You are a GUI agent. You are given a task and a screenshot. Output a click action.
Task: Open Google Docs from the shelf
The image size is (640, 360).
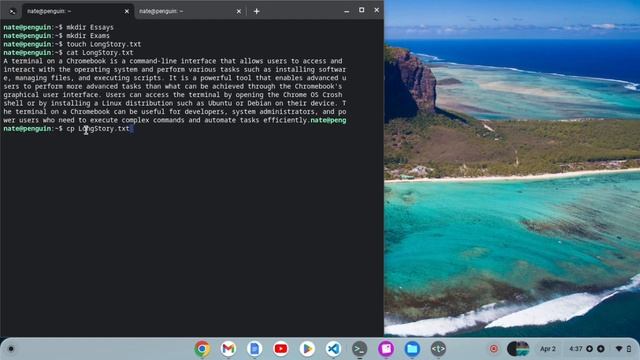click(254, 349)
